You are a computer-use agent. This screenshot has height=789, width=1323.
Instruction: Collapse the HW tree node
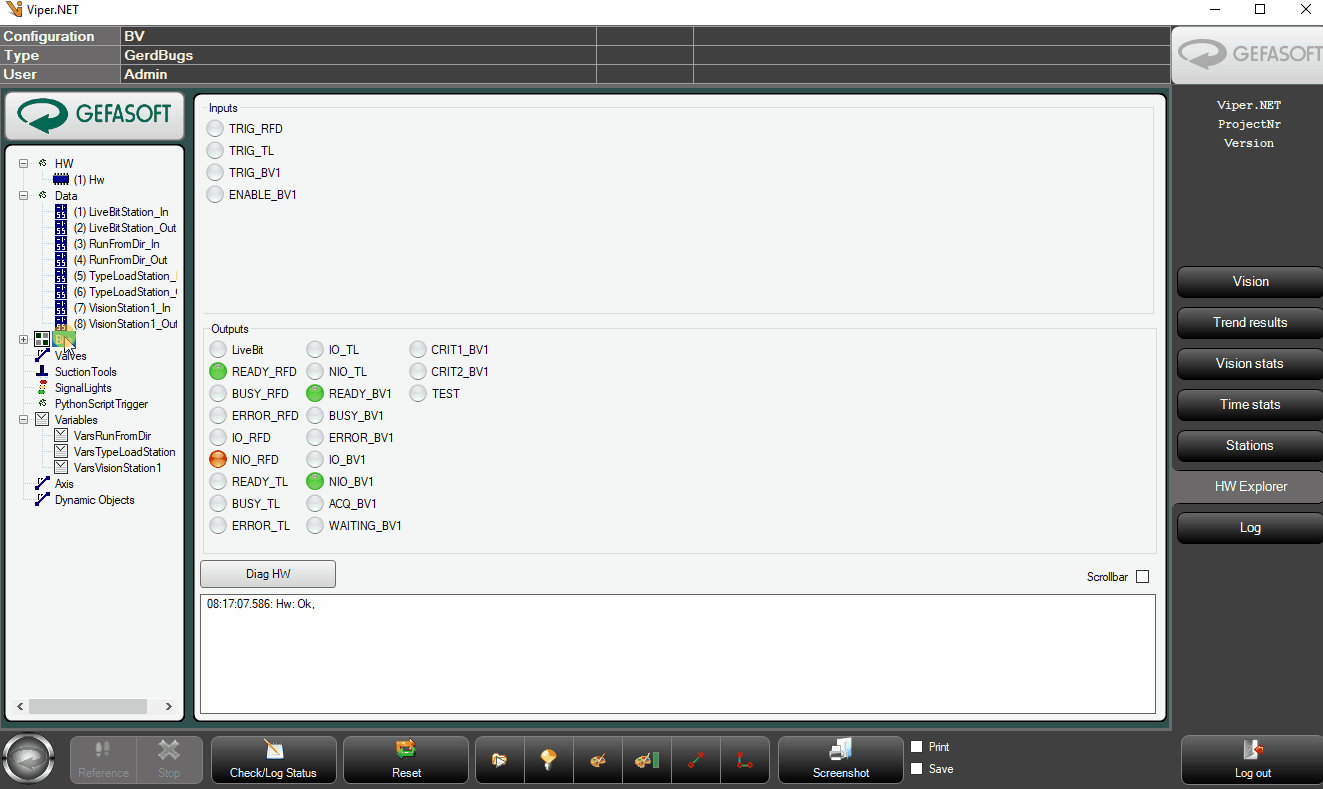click(24, 163)
